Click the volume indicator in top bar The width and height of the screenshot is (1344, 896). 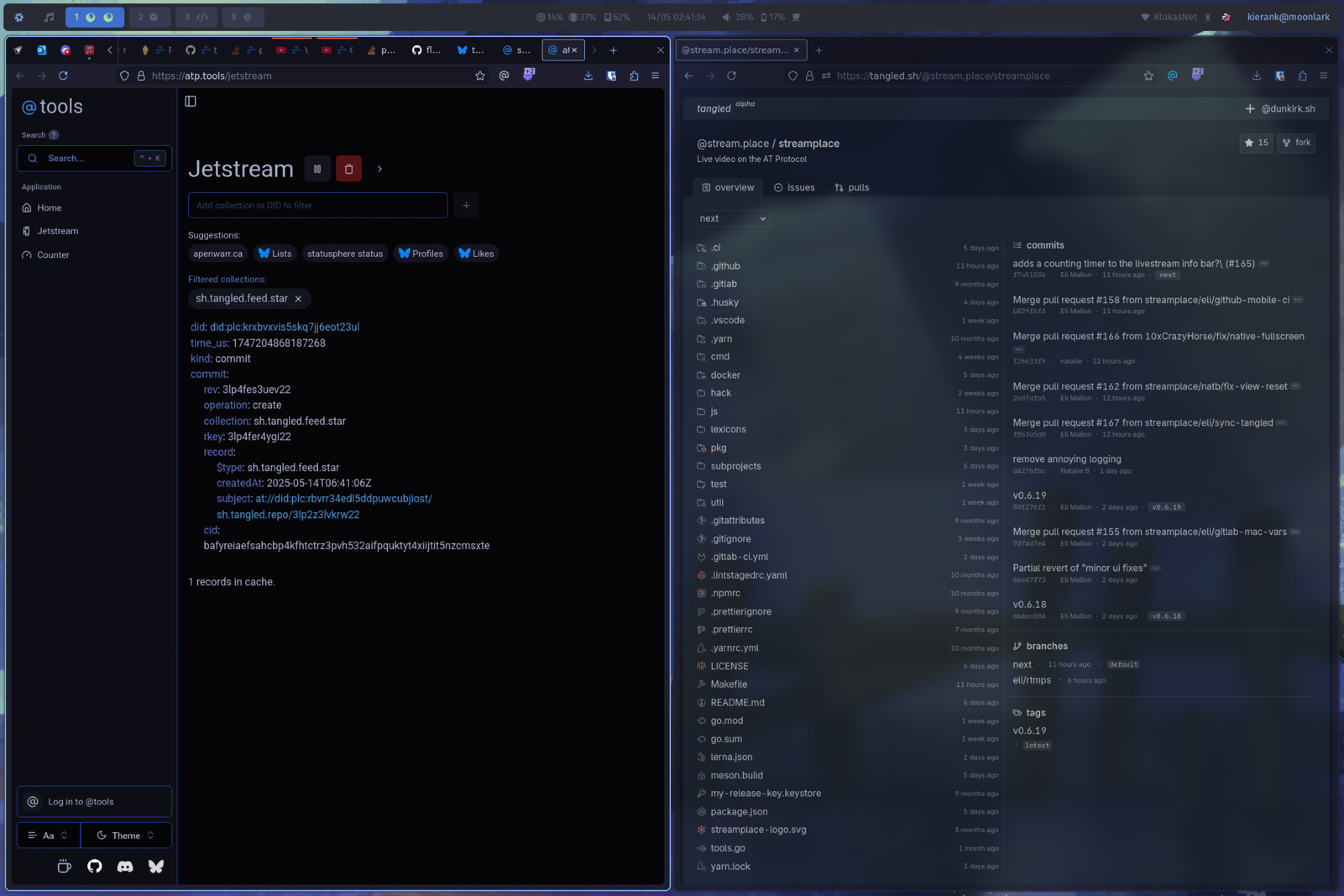point(737,17)
